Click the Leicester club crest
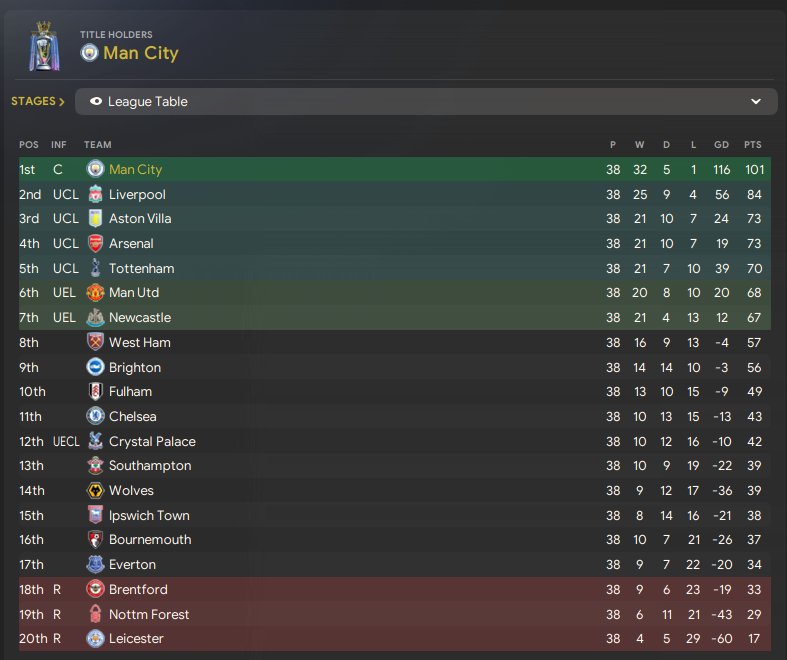787x660 pixels. [95, 638]
